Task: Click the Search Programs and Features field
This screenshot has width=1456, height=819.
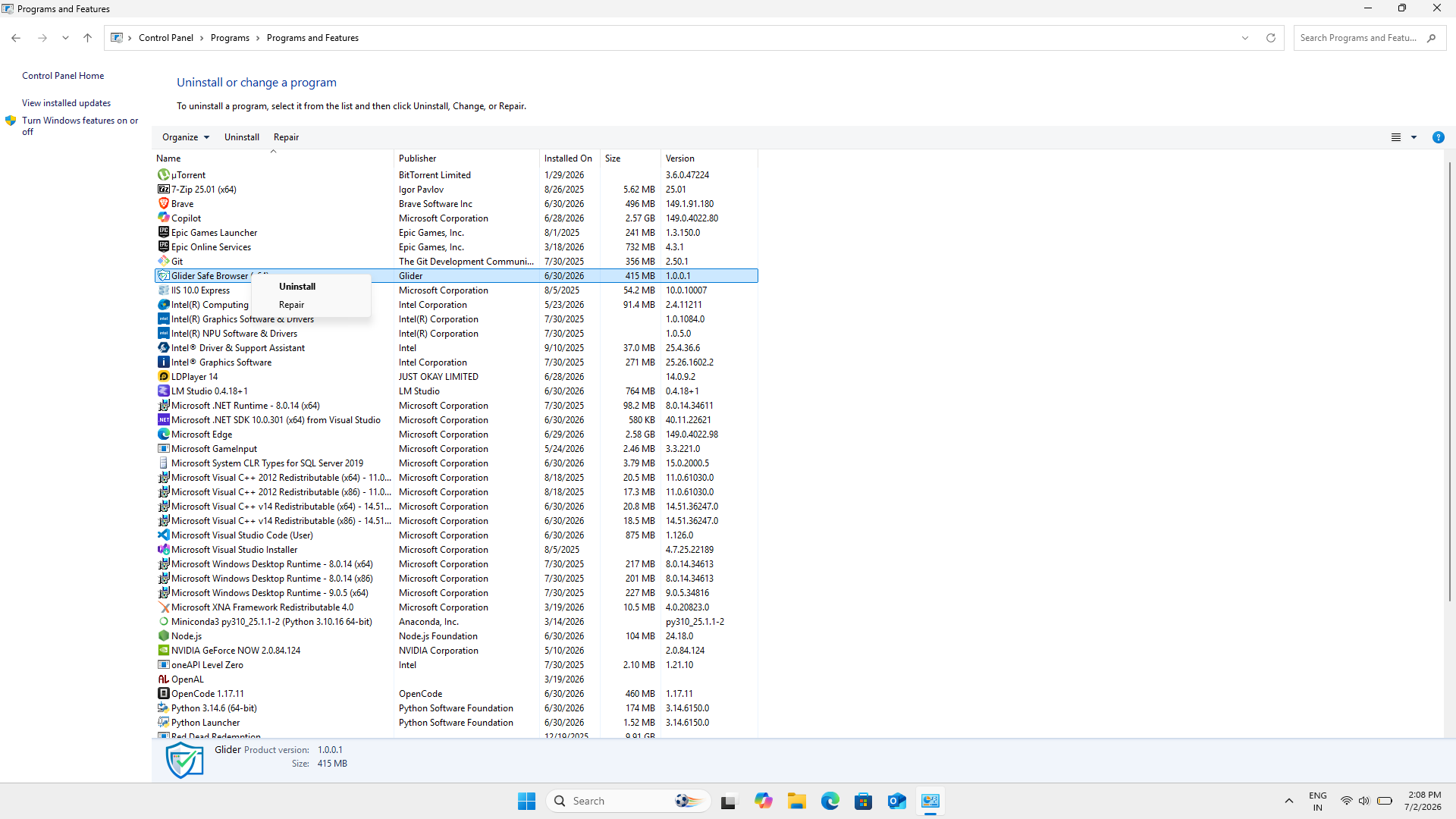Action: 1370,38
